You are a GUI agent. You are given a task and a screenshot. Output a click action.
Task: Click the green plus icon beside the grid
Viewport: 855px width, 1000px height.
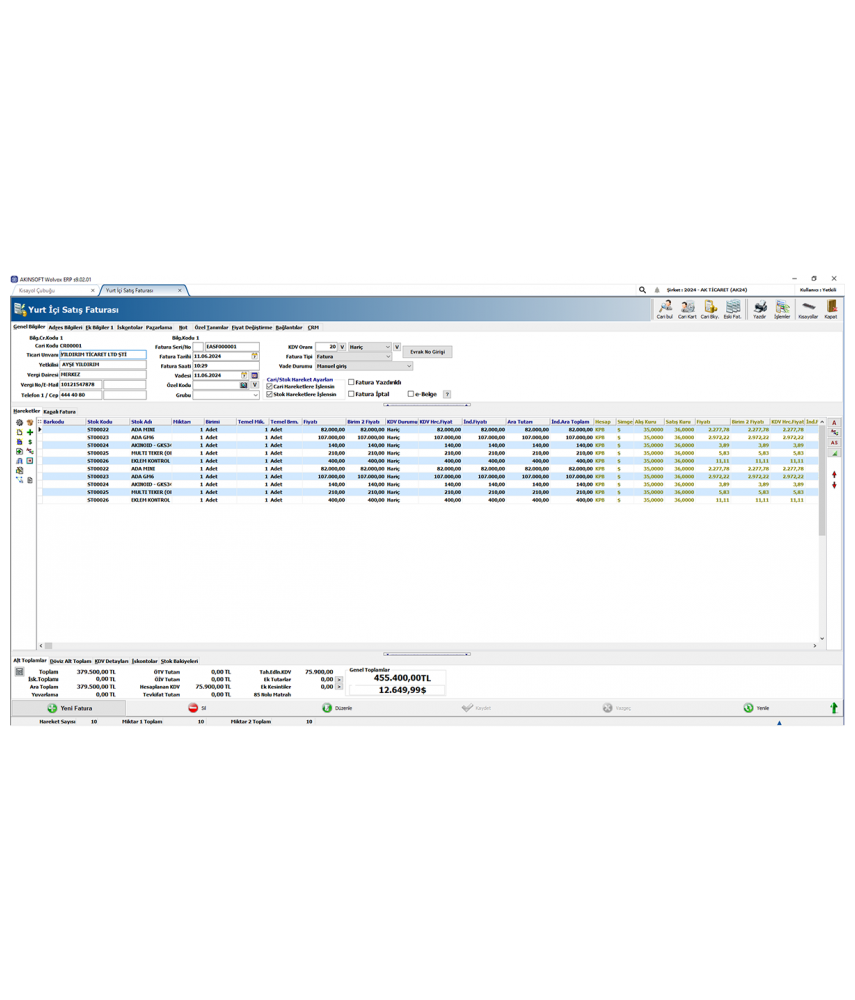pyautogui.click(x=30, y=432)
